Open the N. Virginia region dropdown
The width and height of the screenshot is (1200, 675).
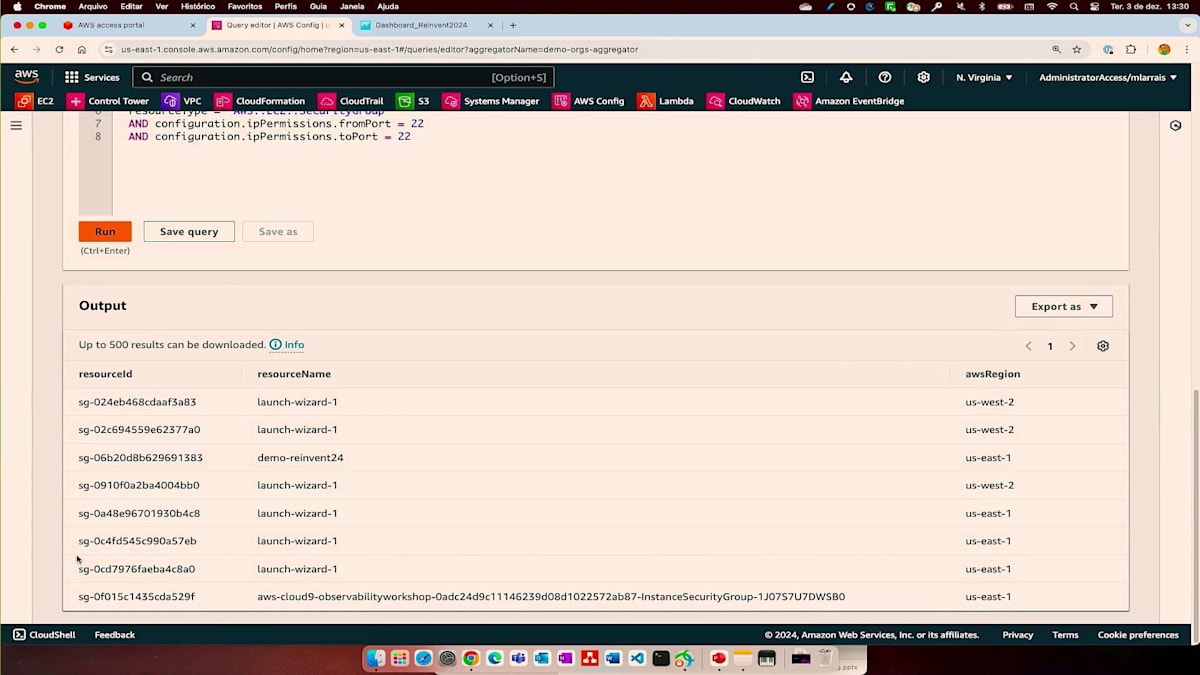984,77
